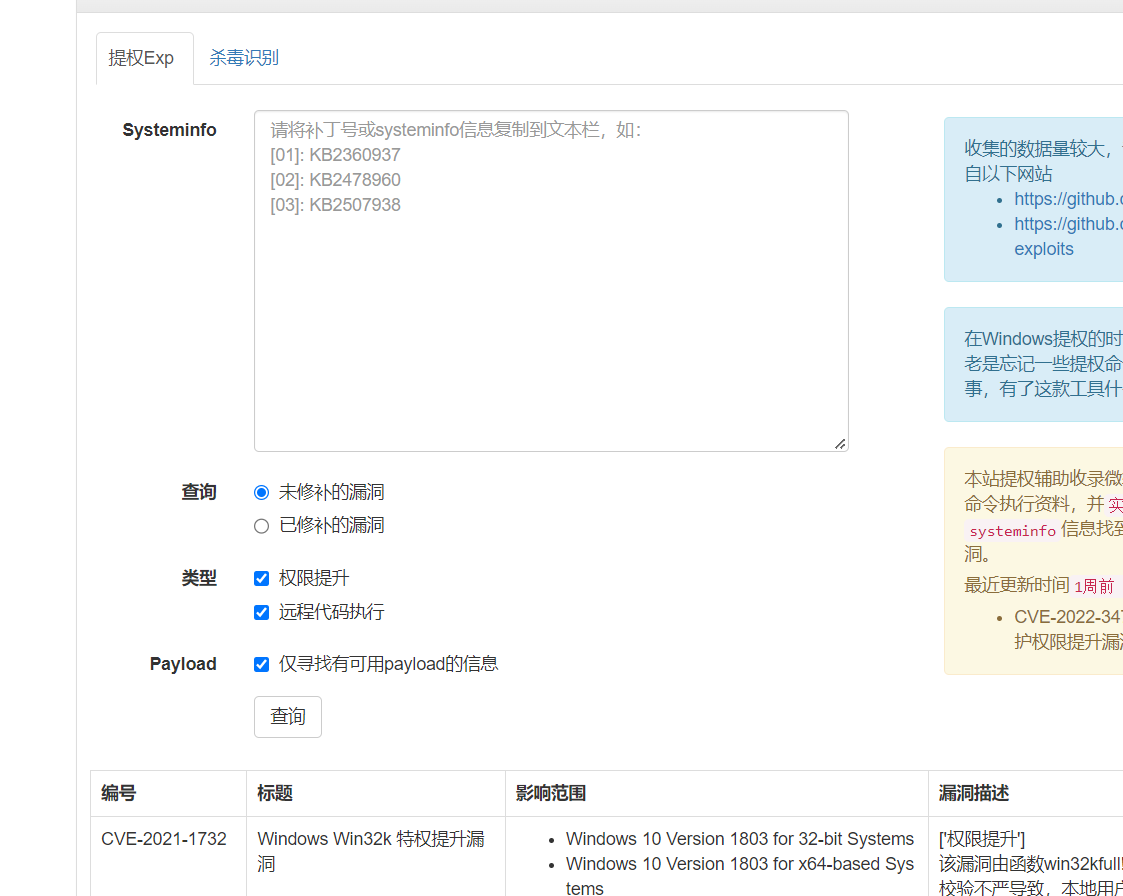1123x896 pixels.
Task: Click the systeminfo code text in yellow box
Action: [x=1013, y=531]
